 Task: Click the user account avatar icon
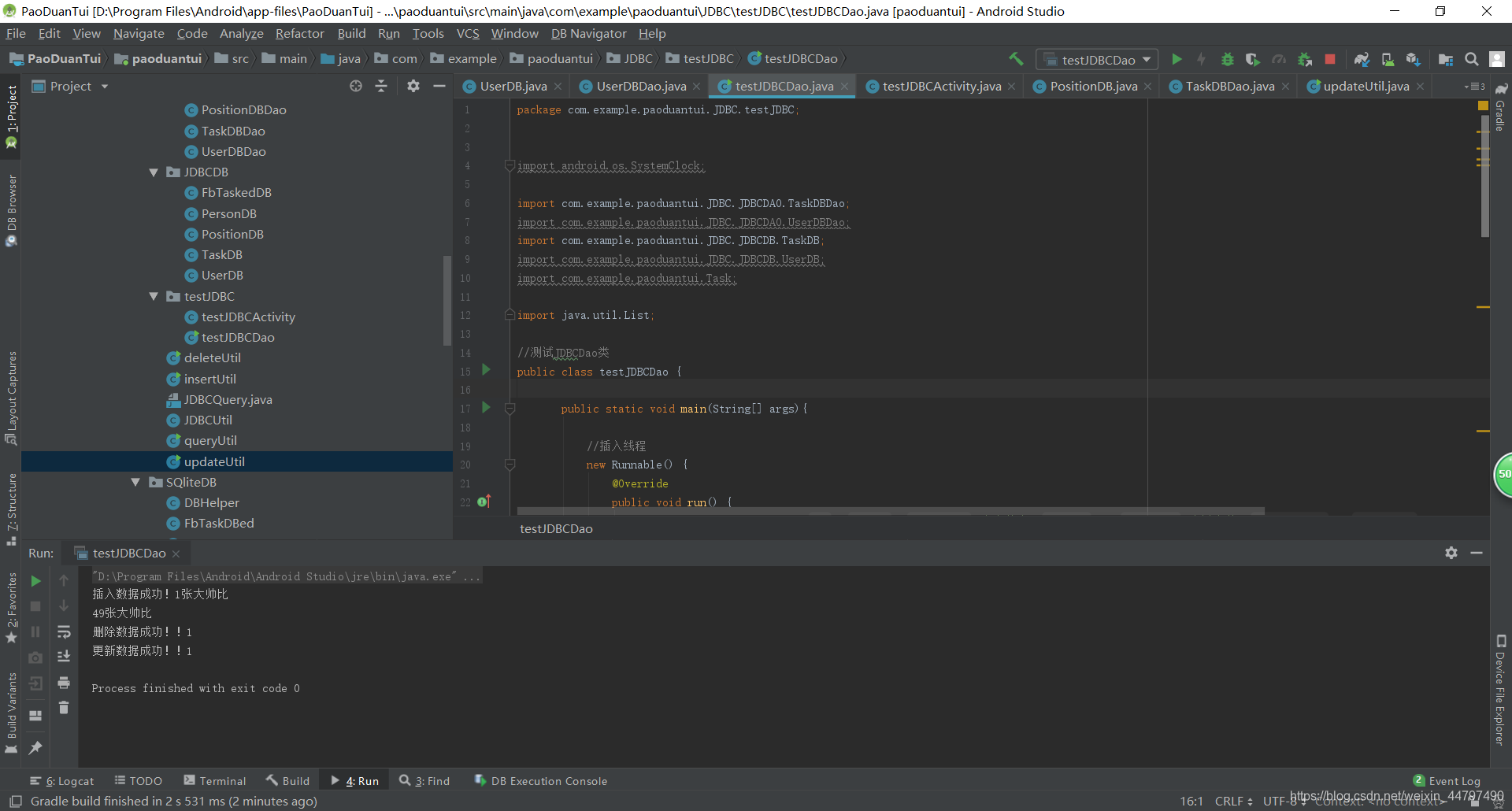pos(1497,59)
